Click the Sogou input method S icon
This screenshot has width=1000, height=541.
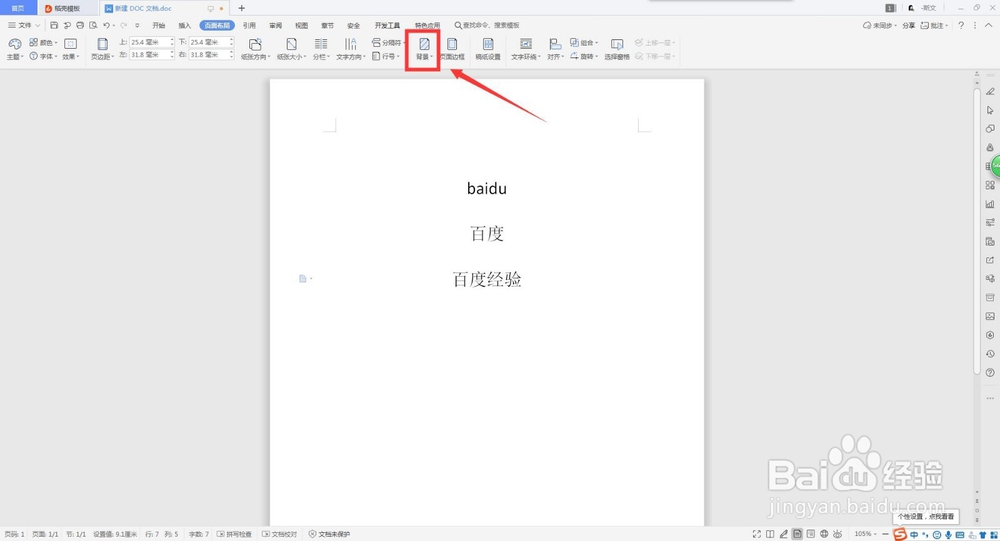click(900, 534)
